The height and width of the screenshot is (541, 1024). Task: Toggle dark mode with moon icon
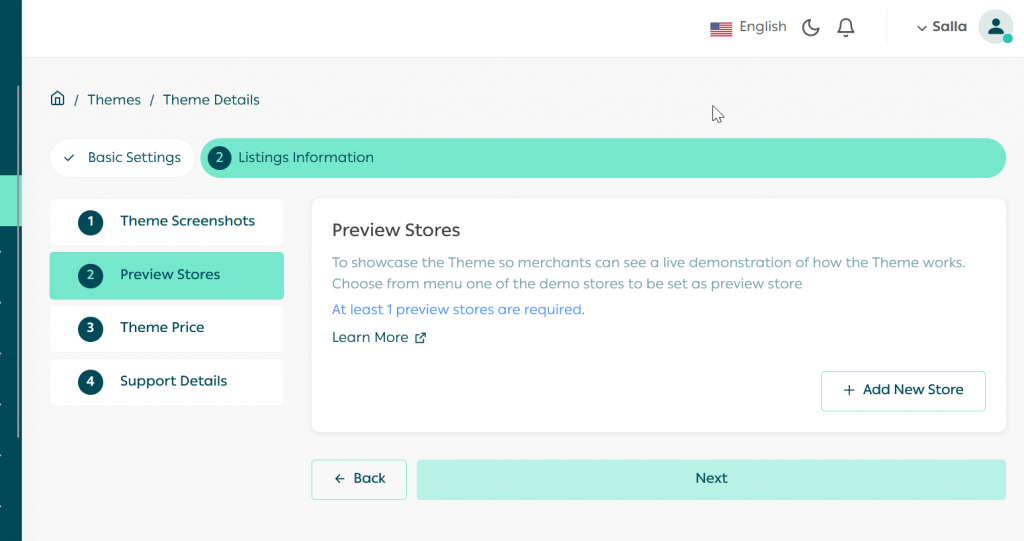coord(811,28)
